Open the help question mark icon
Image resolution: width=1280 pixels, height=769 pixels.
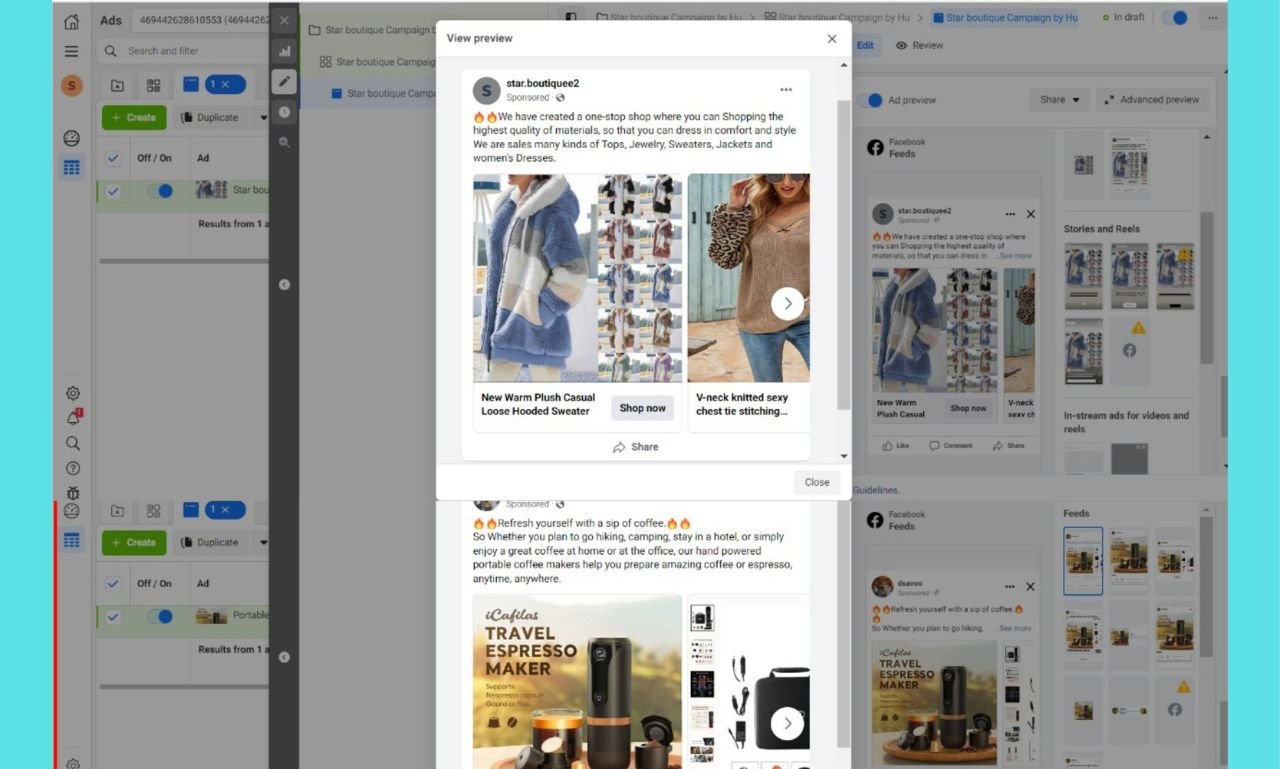[x=72, y=468]
